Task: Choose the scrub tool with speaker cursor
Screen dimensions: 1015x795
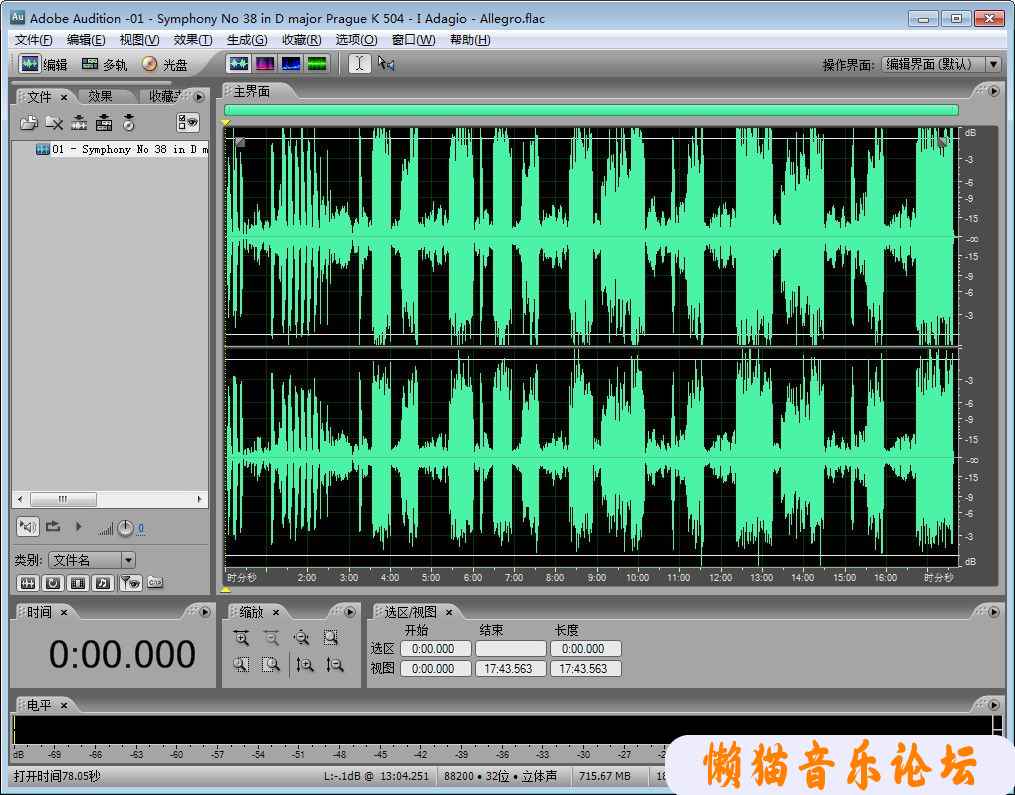Action: tap(386, 63)
